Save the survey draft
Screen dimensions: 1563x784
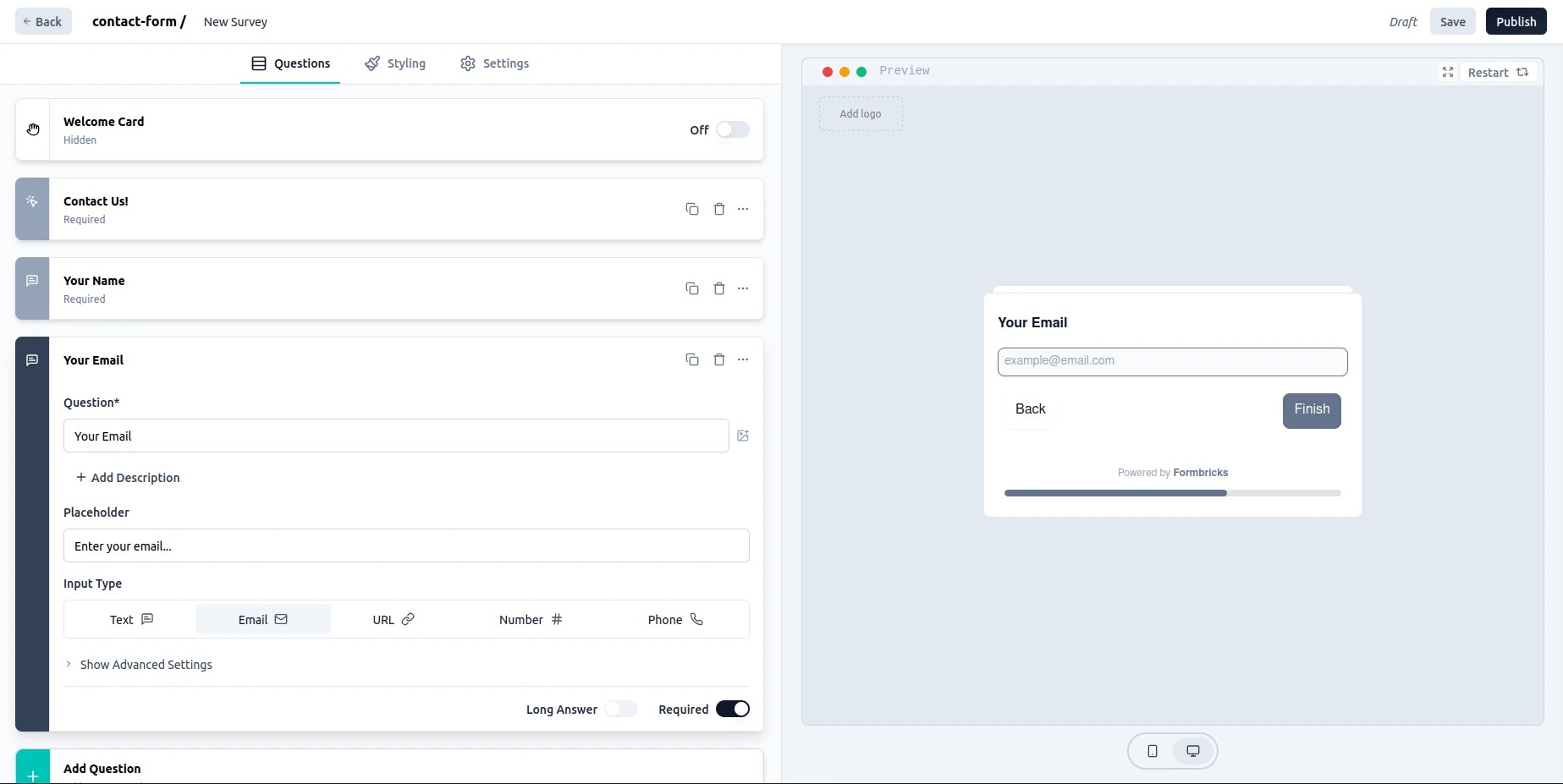pyautogui.click(x=1453, y=21)
